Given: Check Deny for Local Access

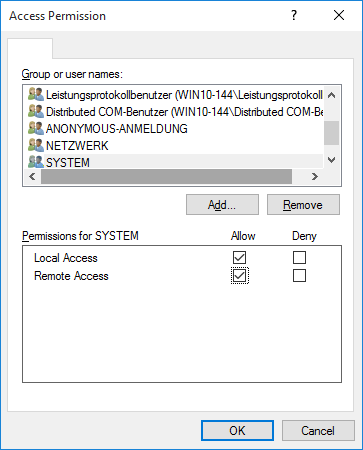Looking at the screenshot, I should 299,258.
